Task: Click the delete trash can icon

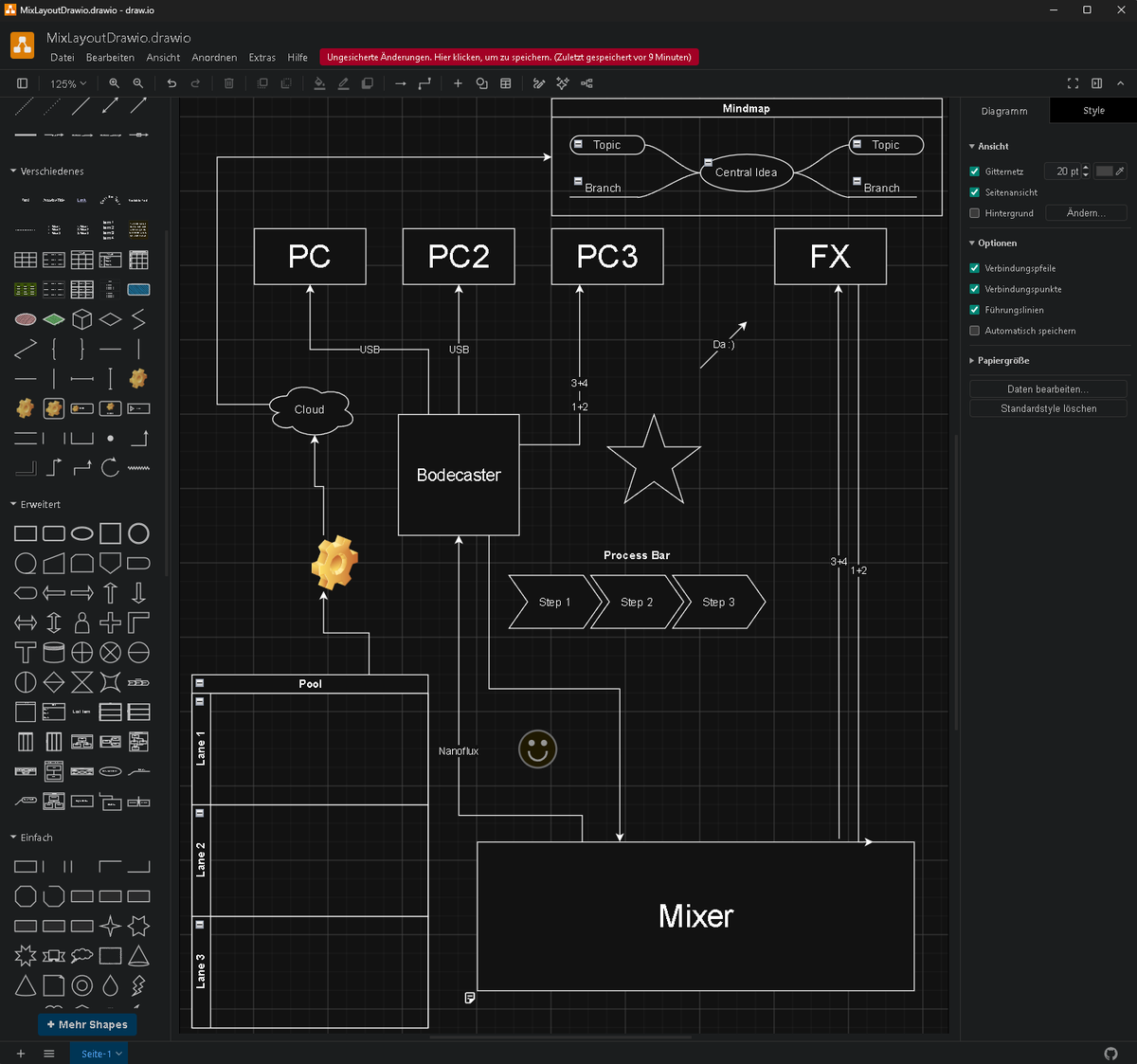Action: point(228,83)
